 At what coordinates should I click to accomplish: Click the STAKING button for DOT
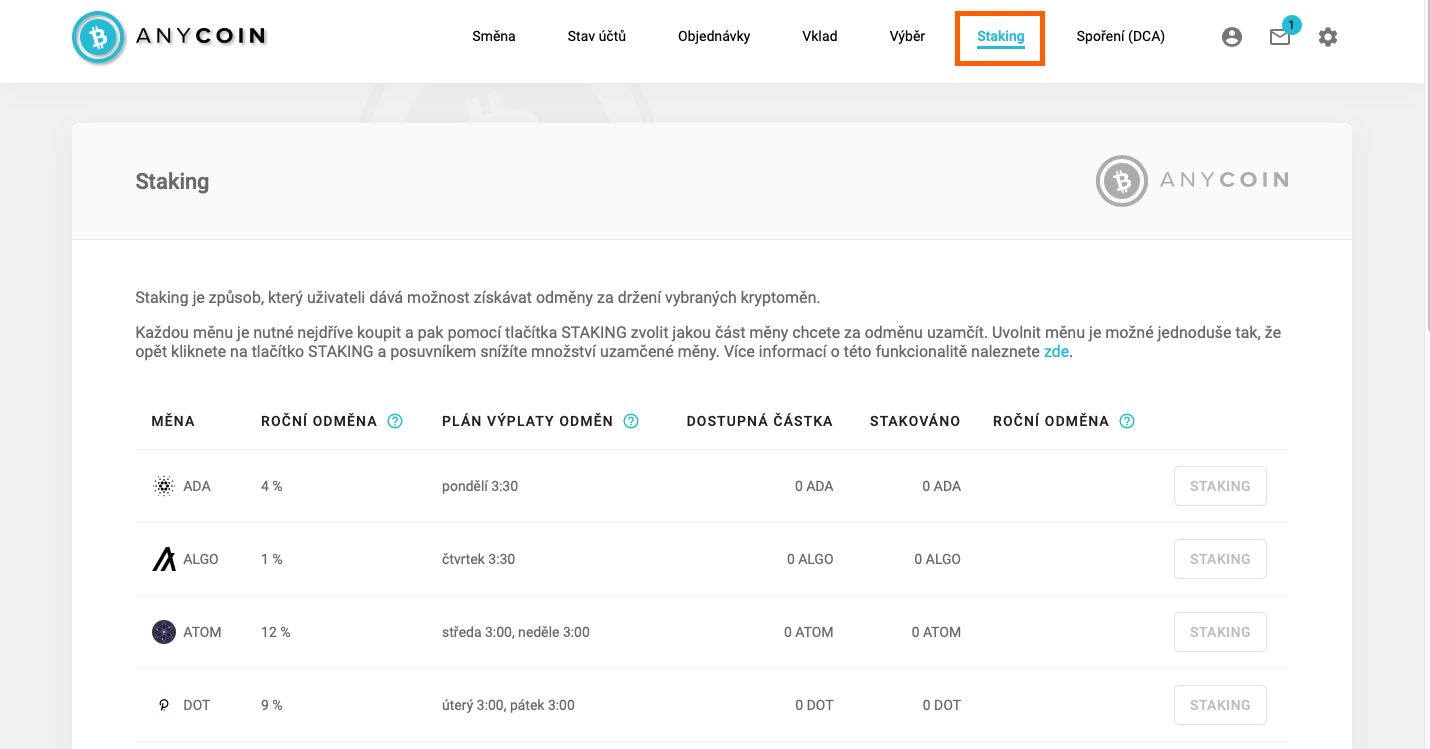[1220, 705]
